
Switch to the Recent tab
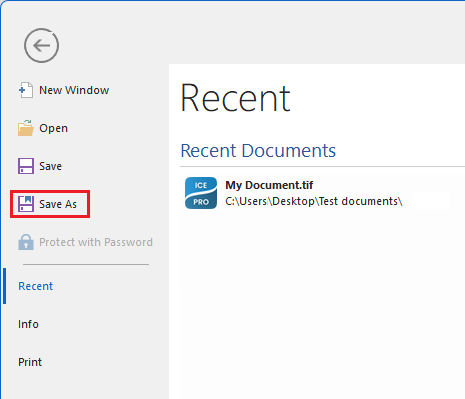coord(35,286)
